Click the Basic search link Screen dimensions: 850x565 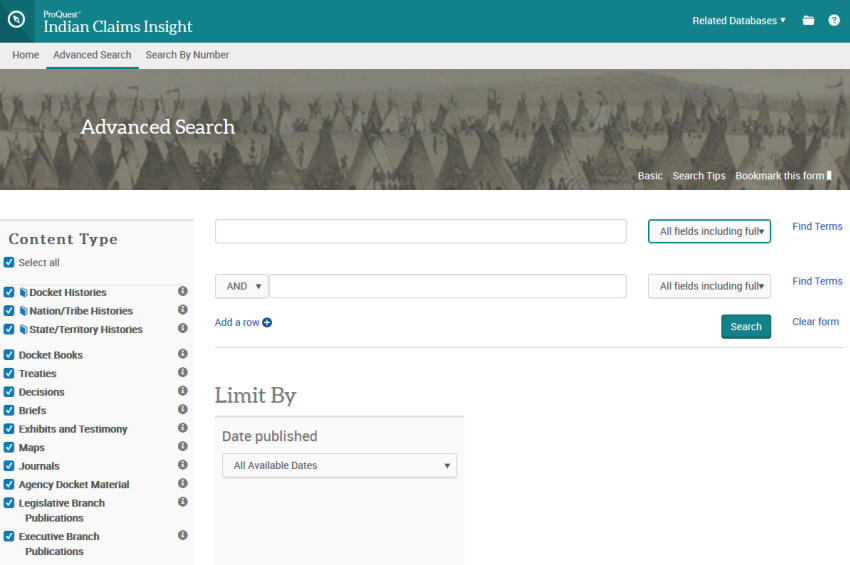click(x=650, y=176)
